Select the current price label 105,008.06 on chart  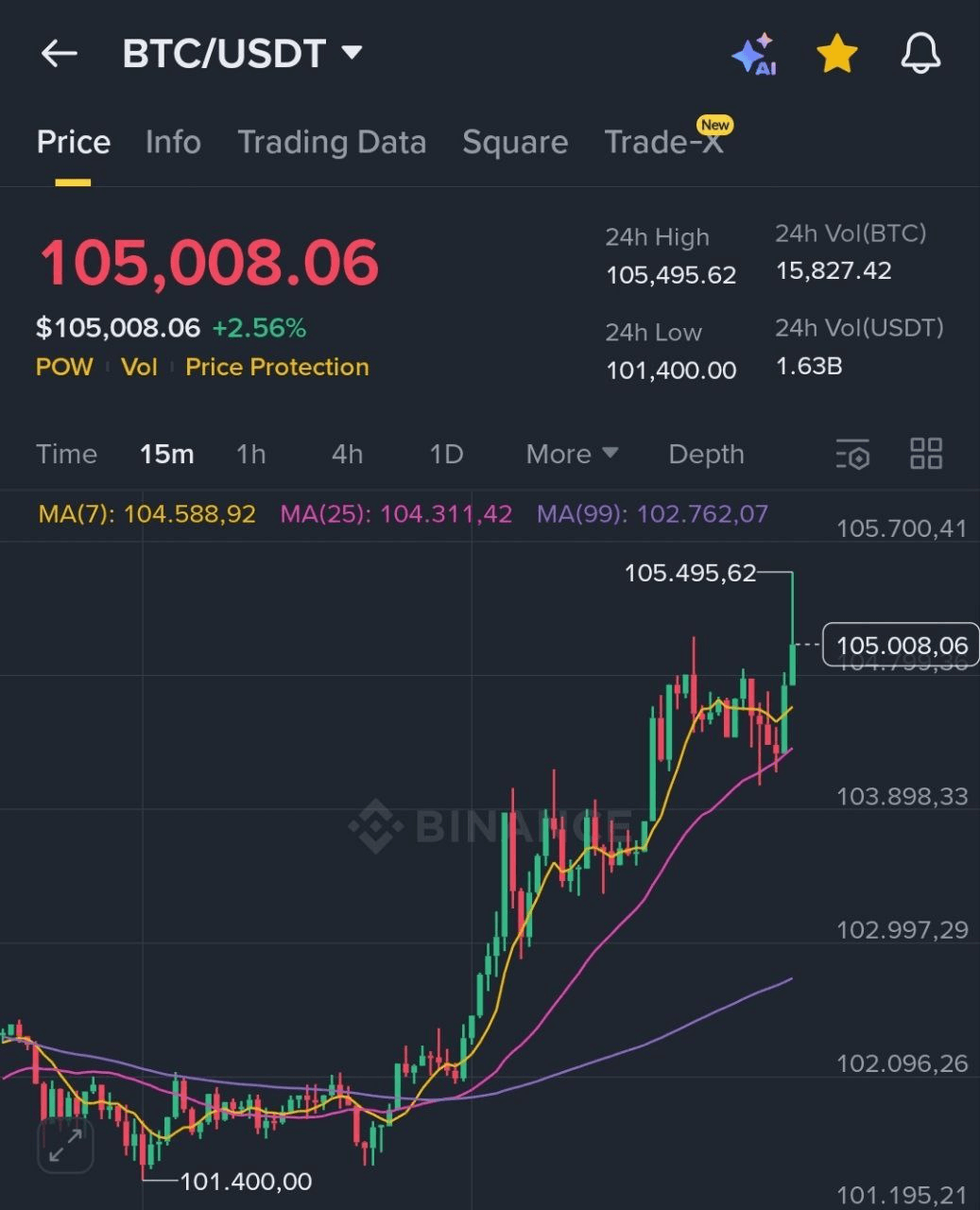point(901,646)
